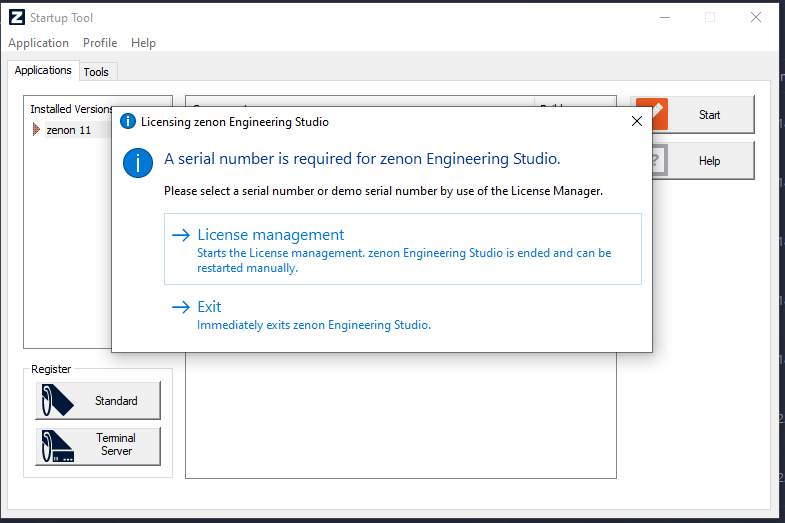Open the Profile menu
785x523 pixels.
coord(100,43)
